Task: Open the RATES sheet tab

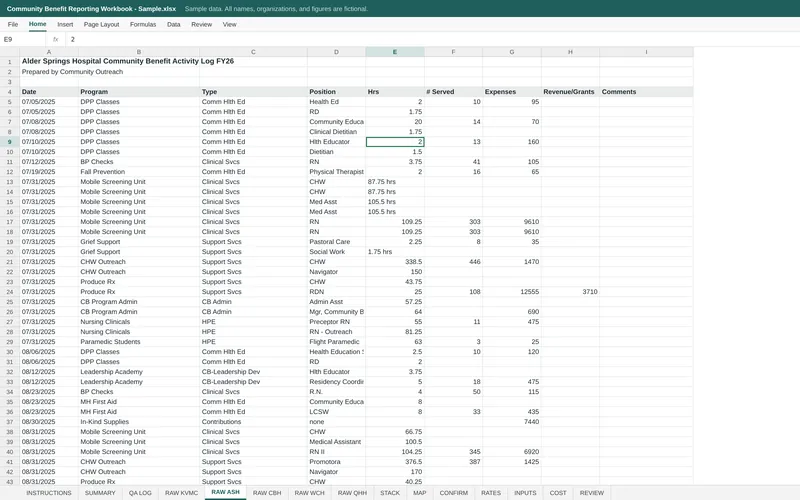Action: [x=491, y=493]
